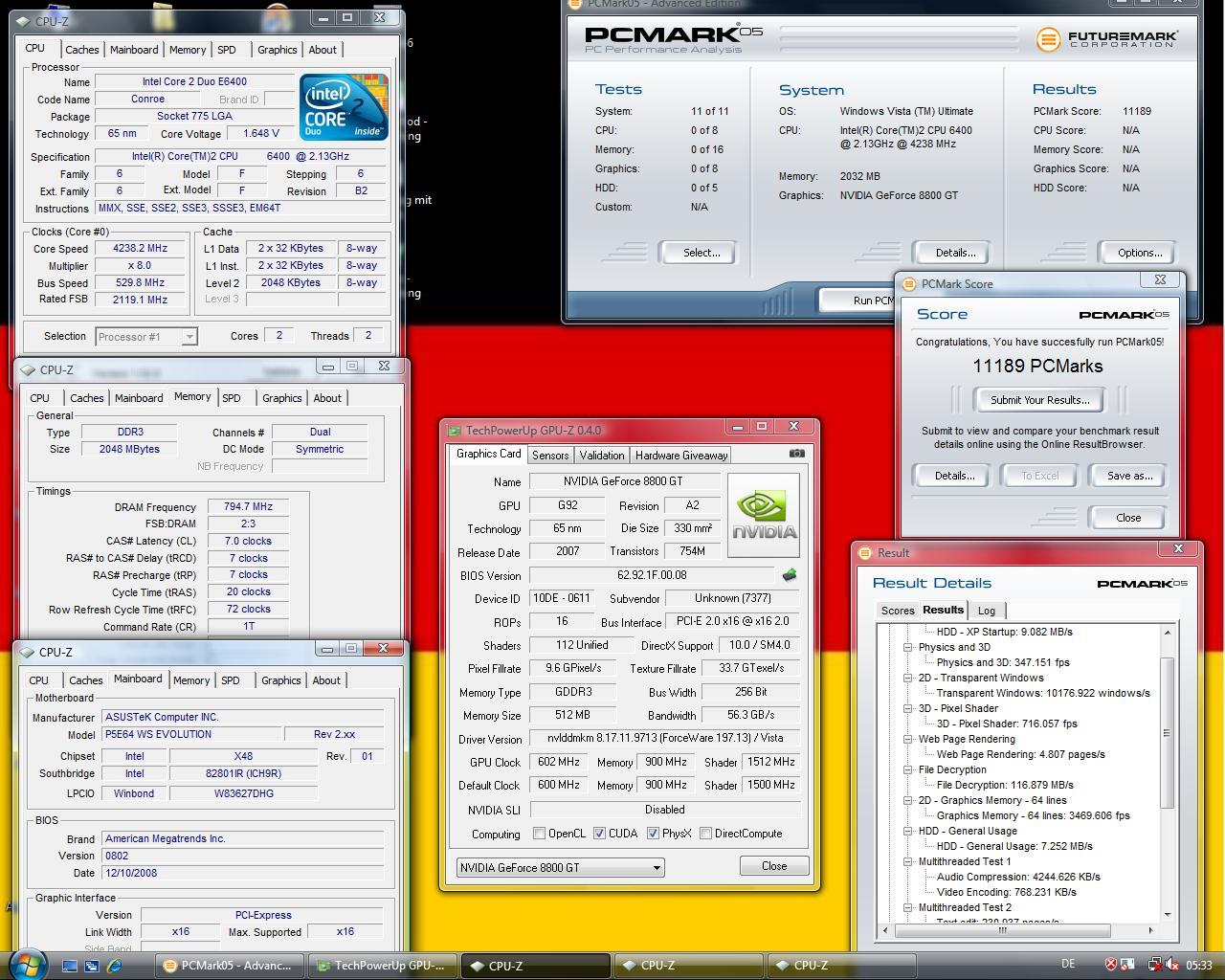Switch to the Sensors tab in GPU-Z
1225x980 pixels.
pos(550,456)
